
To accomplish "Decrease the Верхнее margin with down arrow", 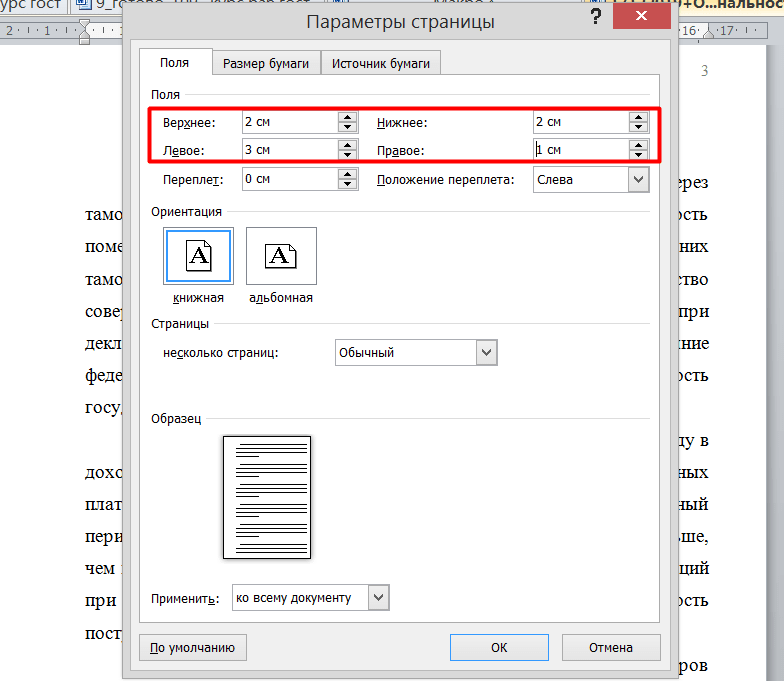I will pyautogui.click(x=348, y=127).
